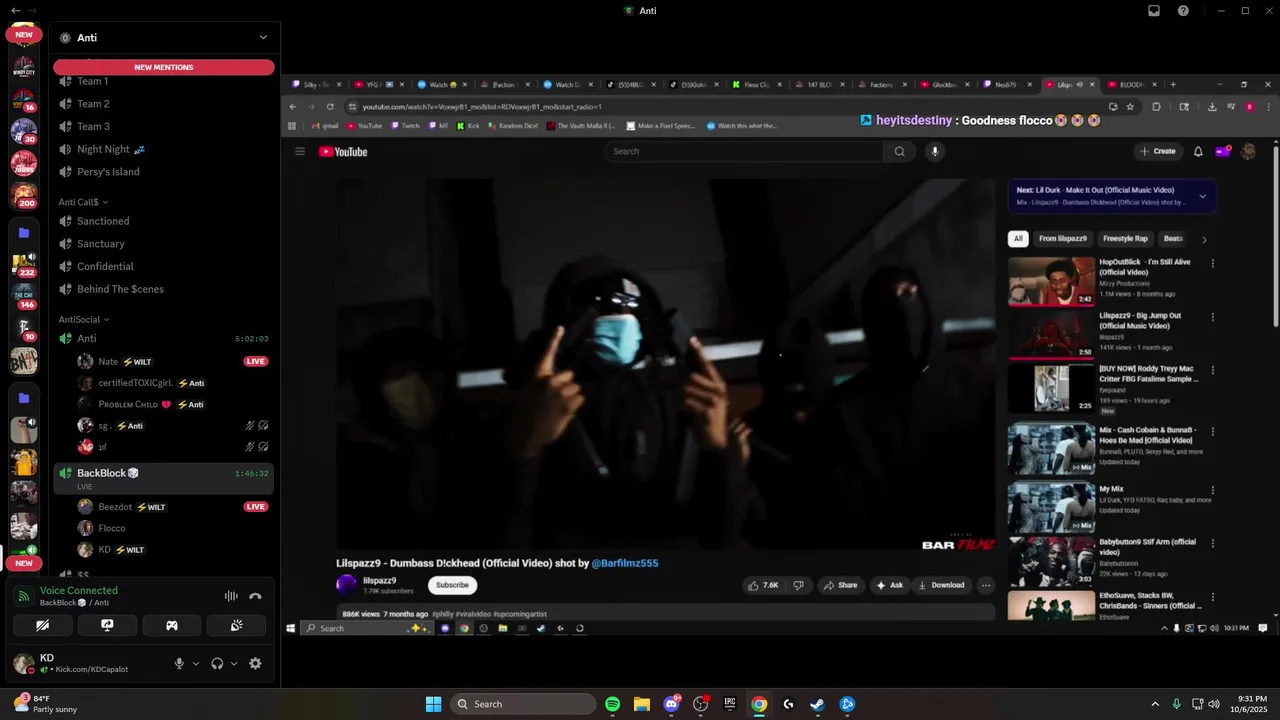The height and width of the screenshot is (720, 1280).
Task: Click the Share button under the video
Action: pos(841,585)
